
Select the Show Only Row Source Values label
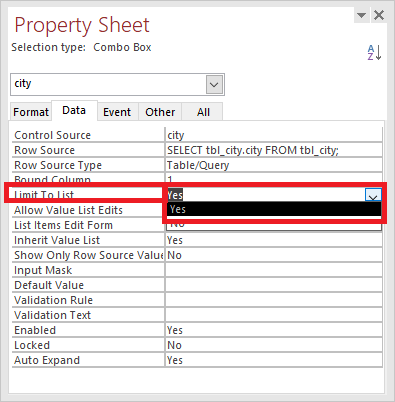pyautogui.click(x=89, y=255)
